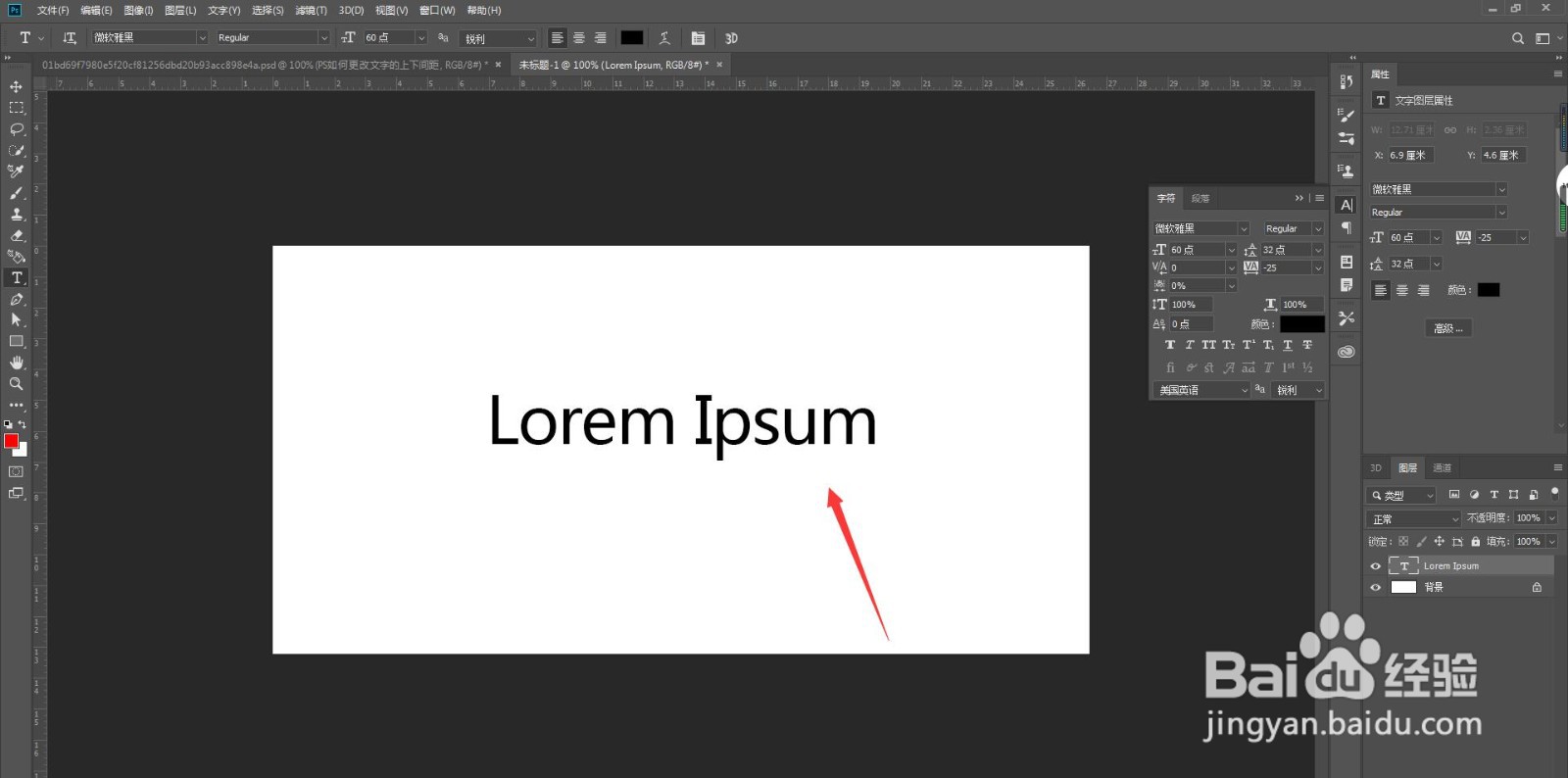Image resolution: width=1568 pixels, height=778 pixels.
Task: Select the Zoom tool
Action: click(x=16, y=384)
